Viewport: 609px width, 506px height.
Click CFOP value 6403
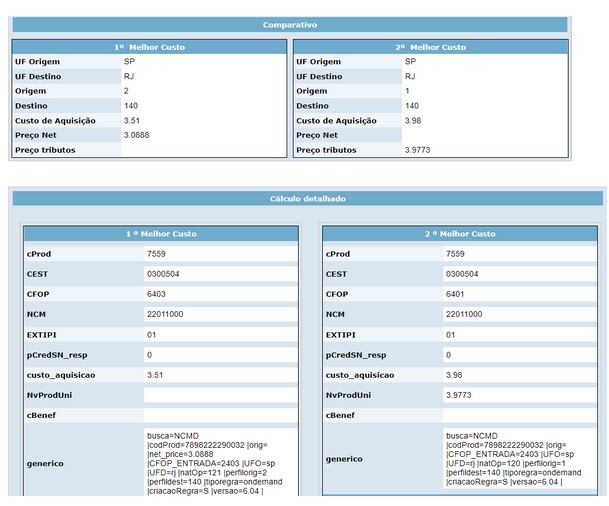156,294
